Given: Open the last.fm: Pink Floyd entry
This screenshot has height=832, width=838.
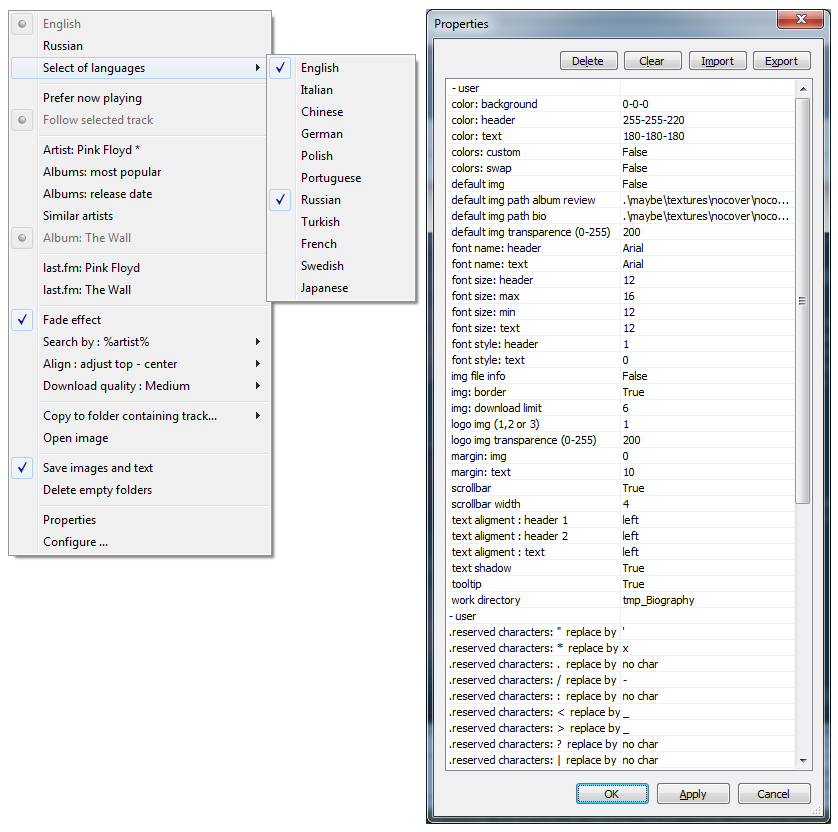Looking at the screenshot, I should [x=91, y=268].
